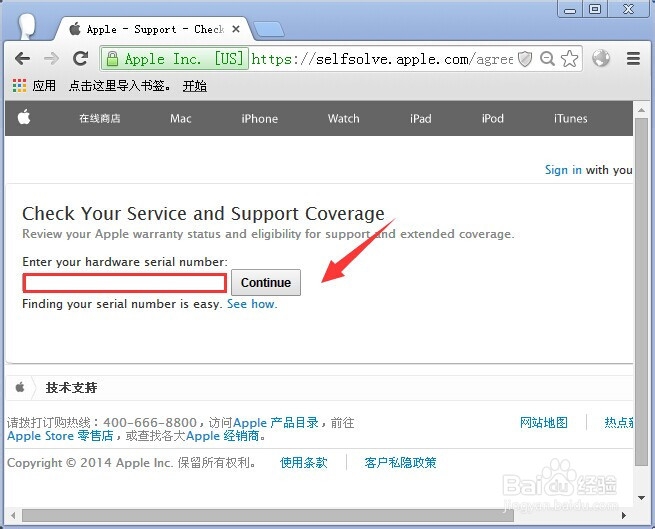Open 在线商店 in the navigation bar

click(100, 119)
